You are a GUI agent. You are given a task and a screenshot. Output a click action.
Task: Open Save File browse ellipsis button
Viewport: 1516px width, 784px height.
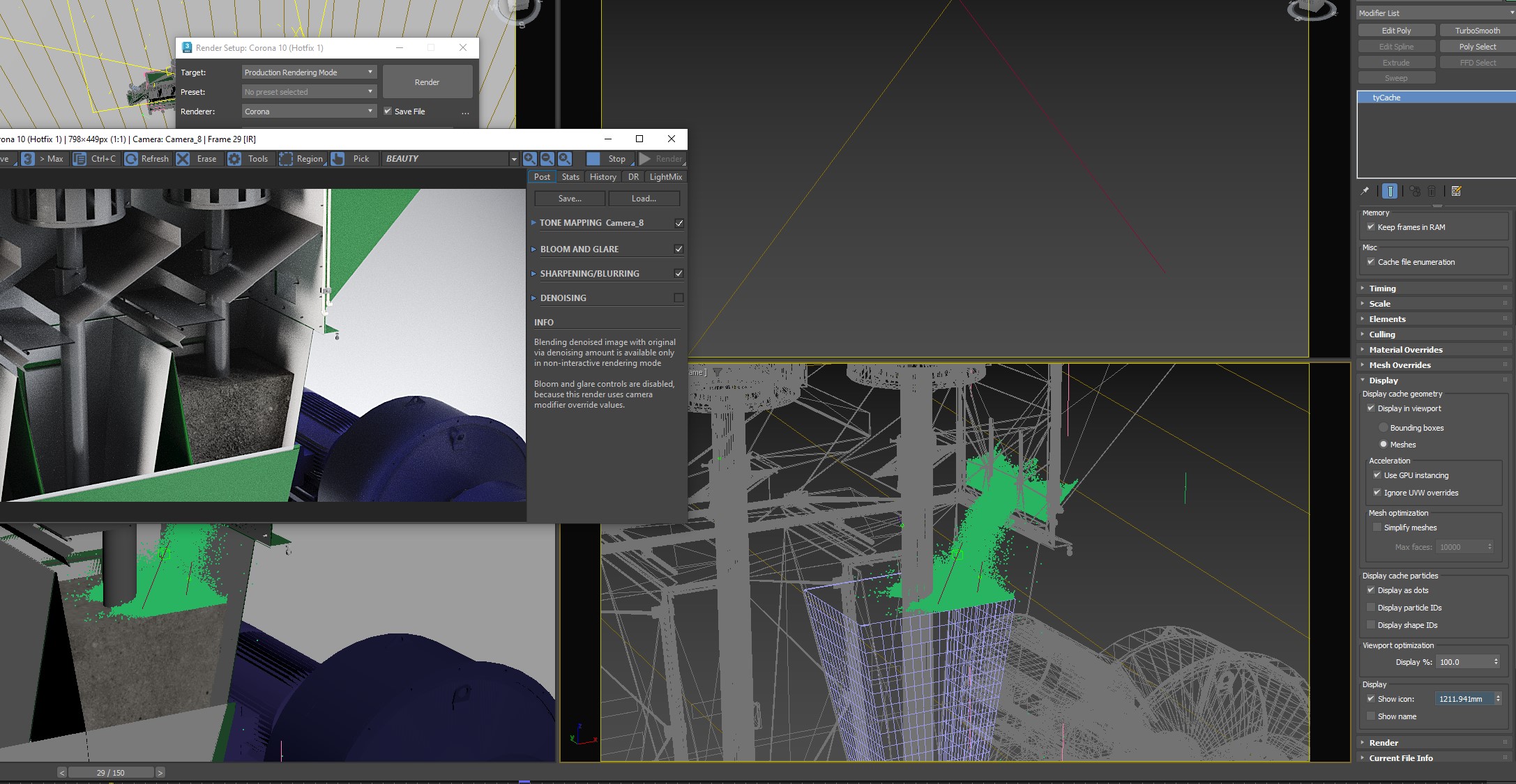465,112
